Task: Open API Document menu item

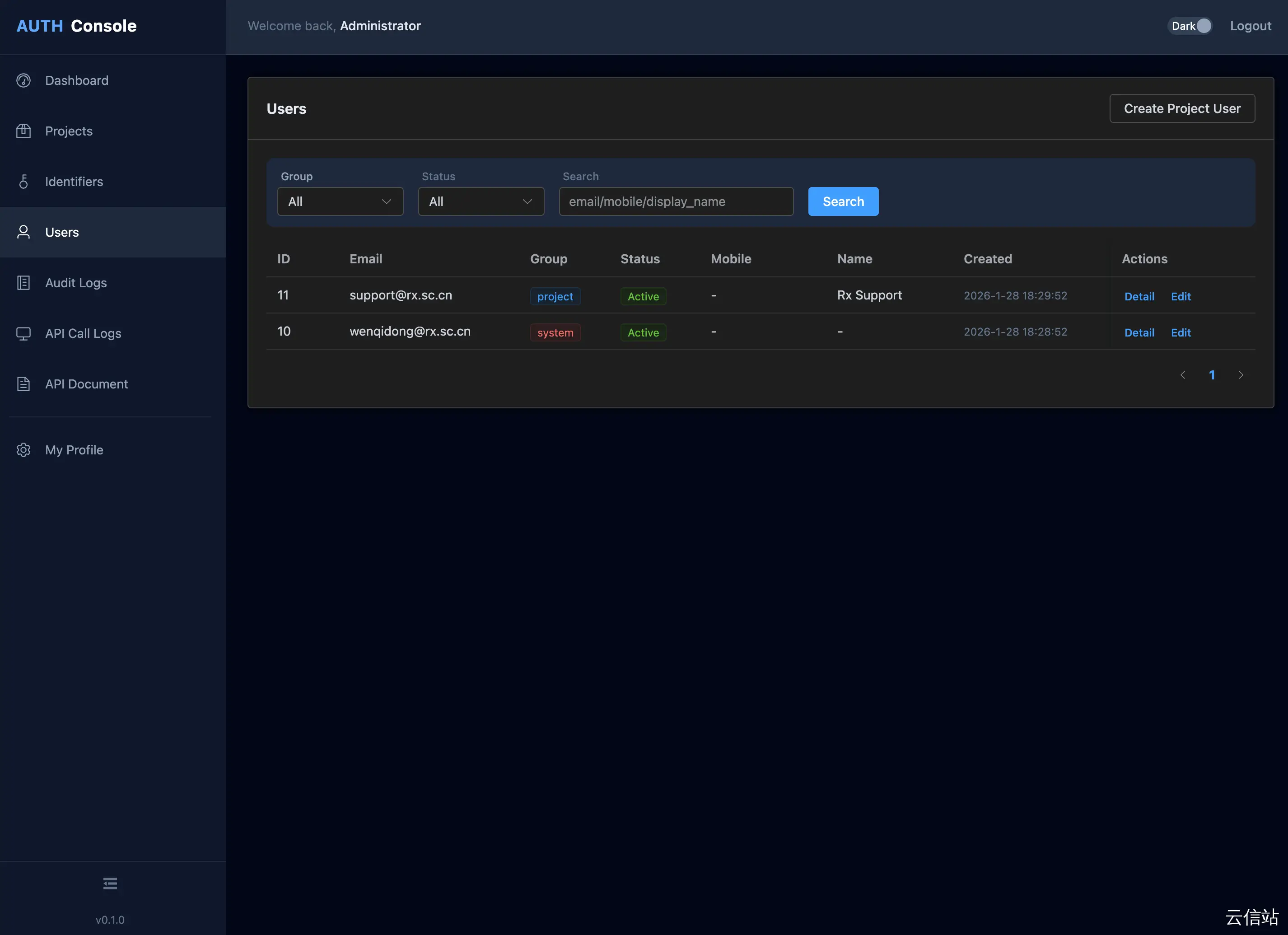Action: (x=86, y=384)
